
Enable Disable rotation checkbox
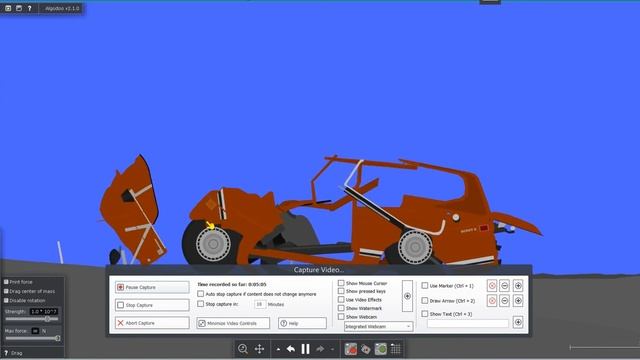6,300
